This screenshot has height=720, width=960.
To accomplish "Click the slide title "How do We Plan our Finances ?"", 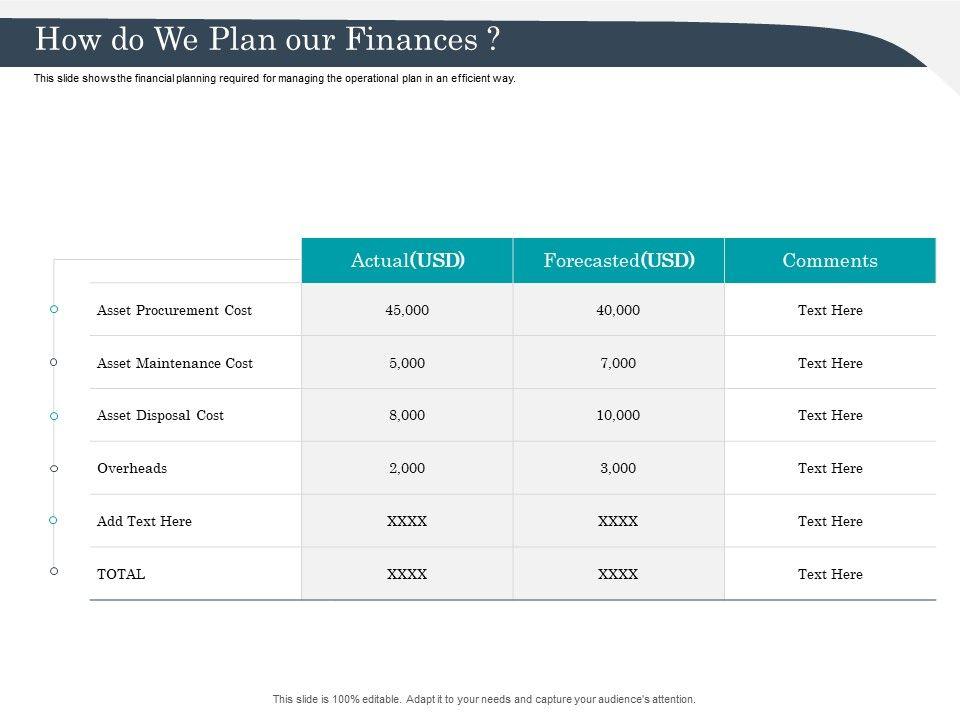I will (267, 41).
